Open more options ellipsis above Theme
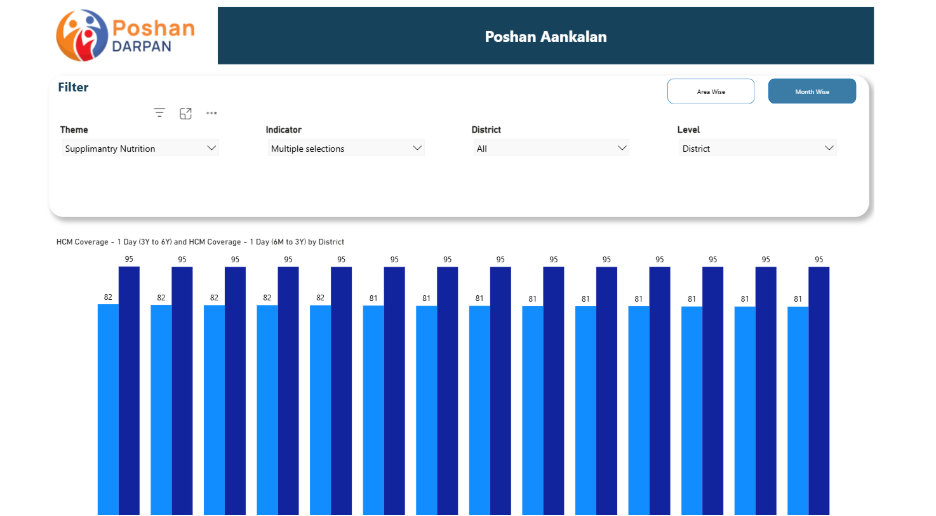Viewport: 936px width, 516px height. [211, 113]
